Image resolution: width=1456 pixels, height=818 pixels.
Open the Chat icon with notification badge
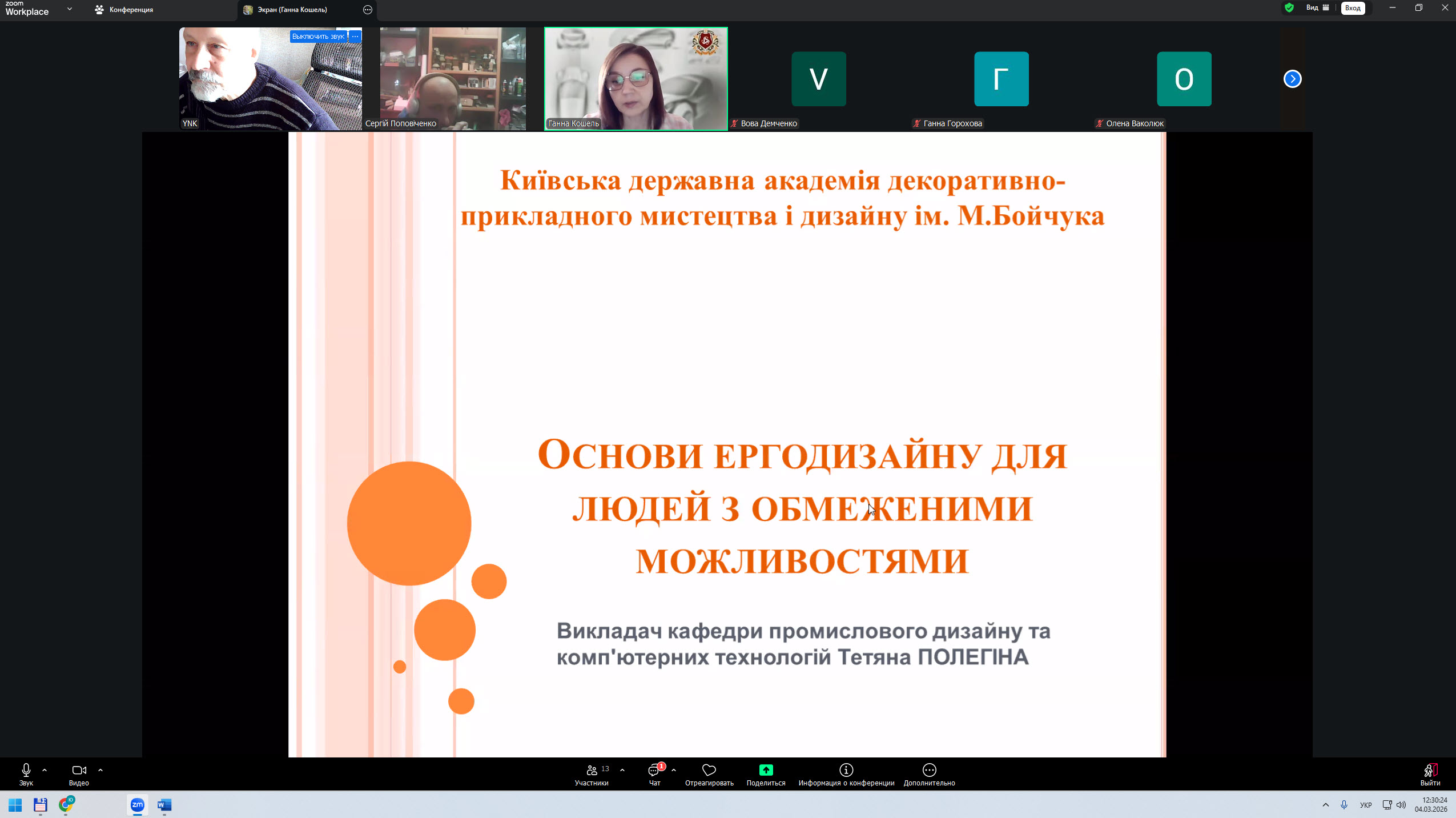pyautogui.click(x=654, y=771)
